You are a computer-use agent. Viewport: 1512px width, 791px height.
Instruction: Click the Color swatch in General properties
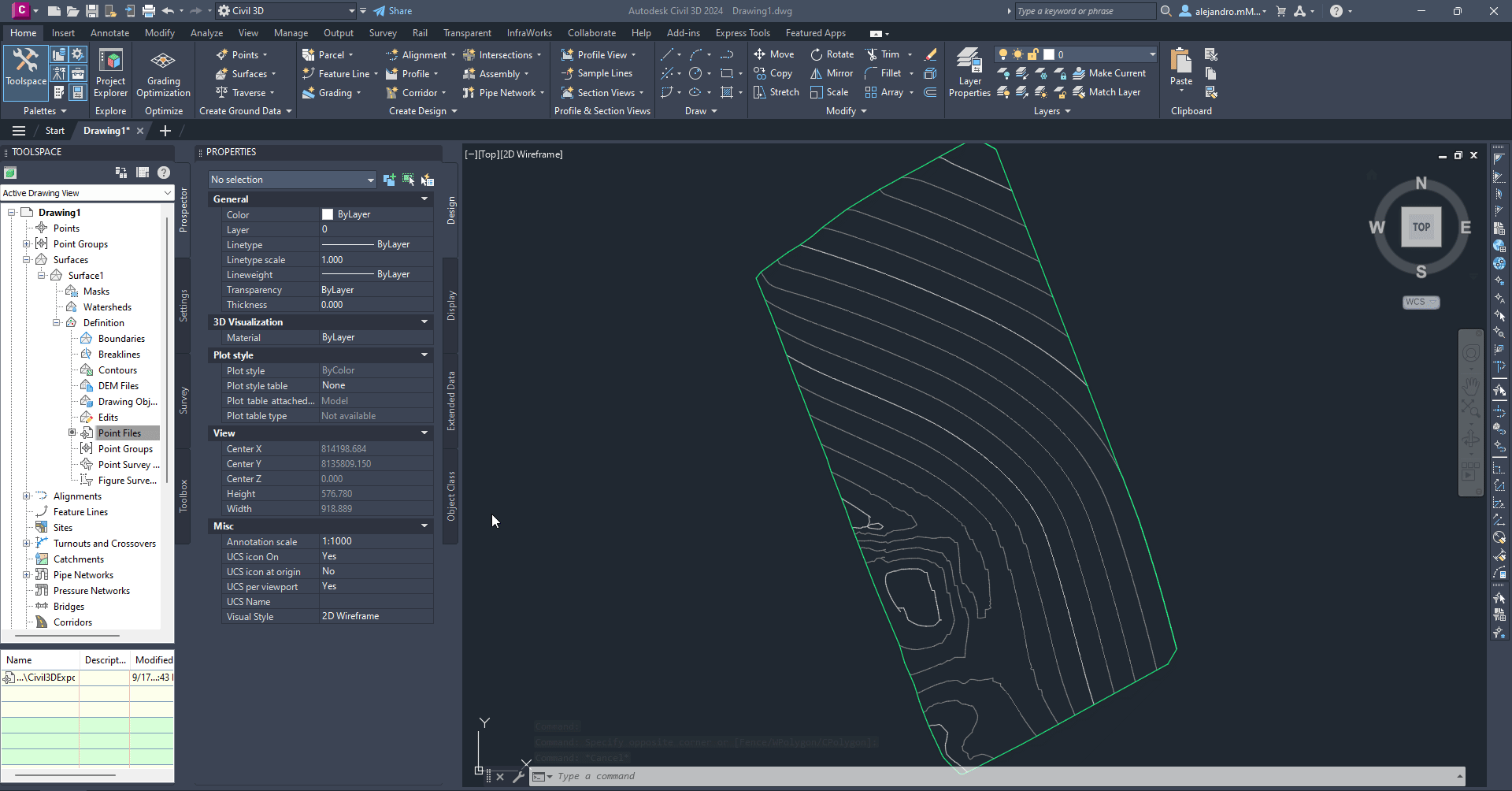coord(328,214)
